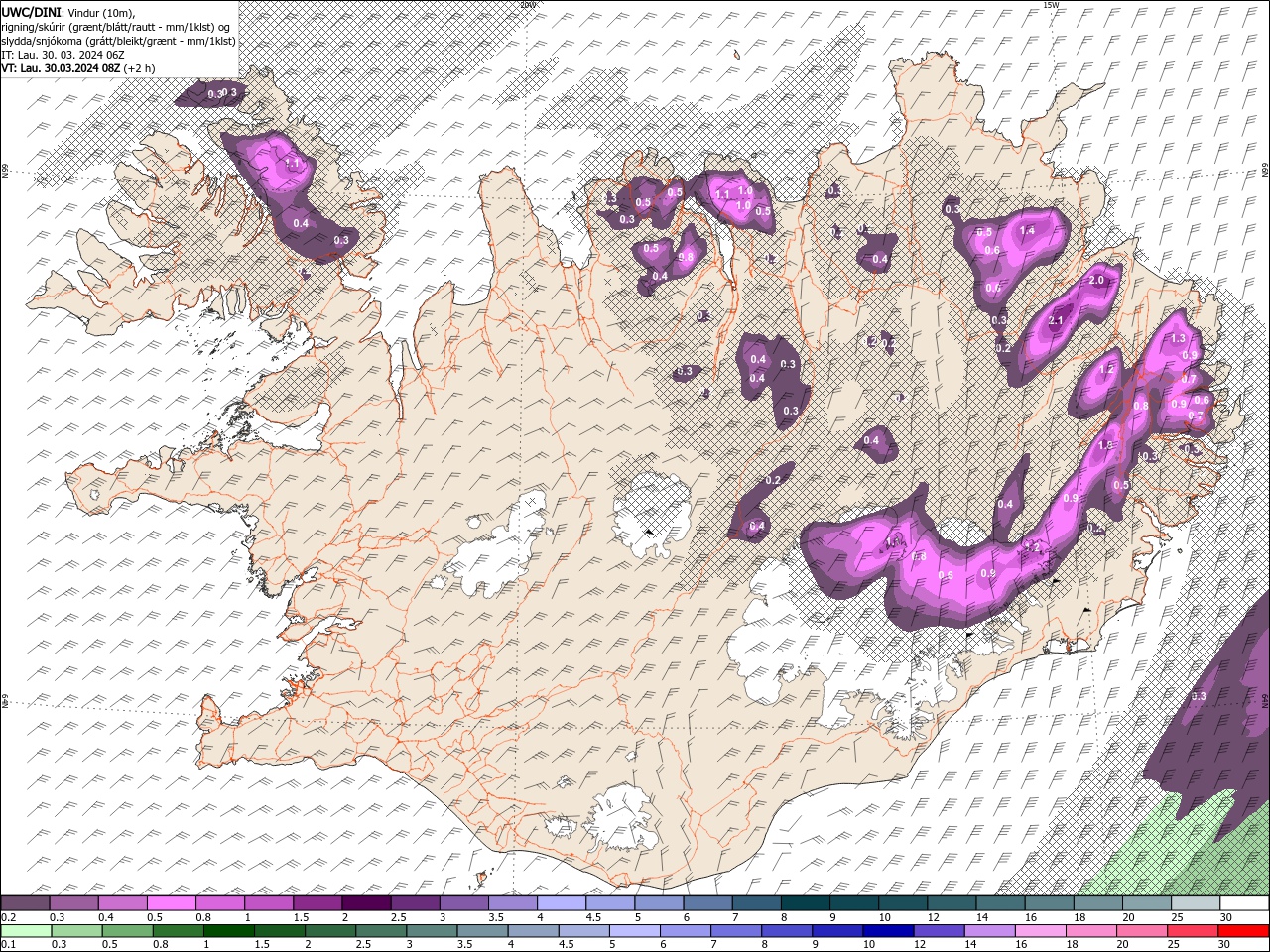Select the bright pink 0.5 swatch on upper scale
1270x952 pixels.
(x=172, y=903)
